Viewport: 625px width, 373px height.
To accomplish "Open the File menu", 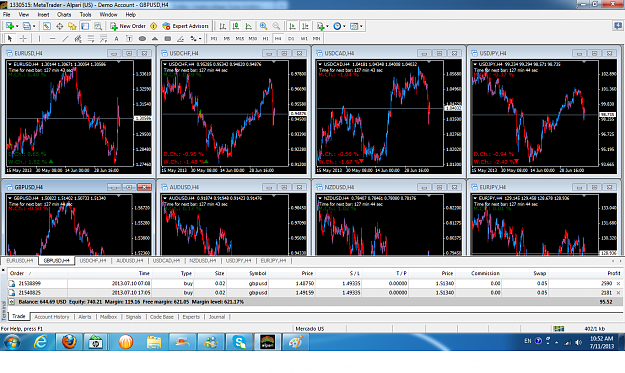I will point(7,15).
